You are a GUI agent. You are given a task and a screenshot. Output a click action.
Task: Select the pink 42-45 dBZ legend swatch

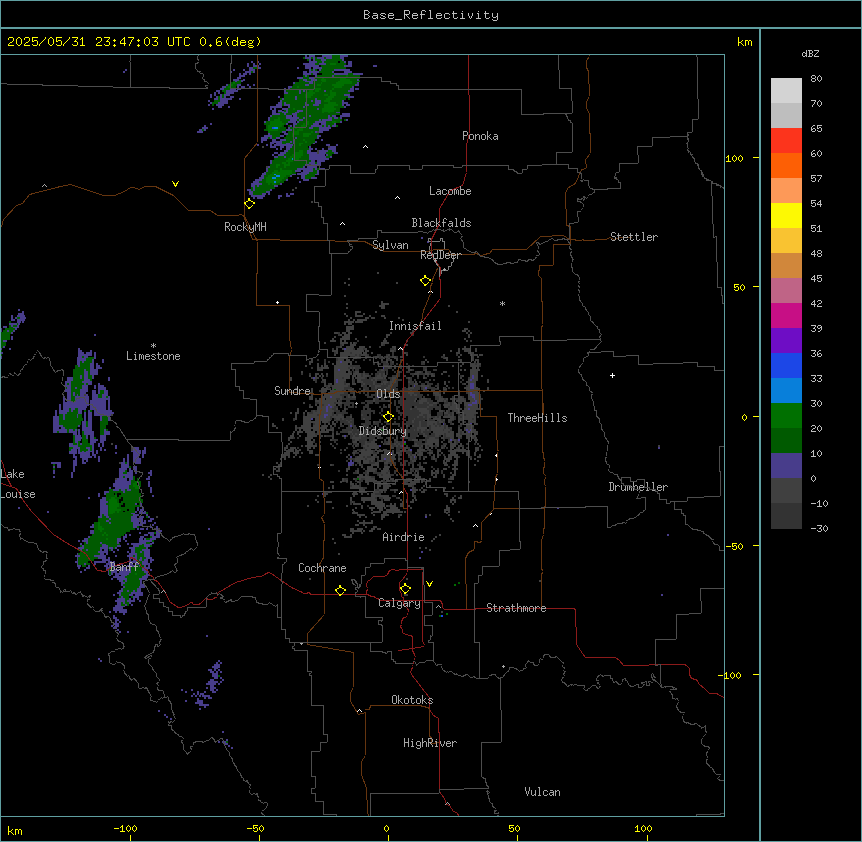click(x=786, y=291)
